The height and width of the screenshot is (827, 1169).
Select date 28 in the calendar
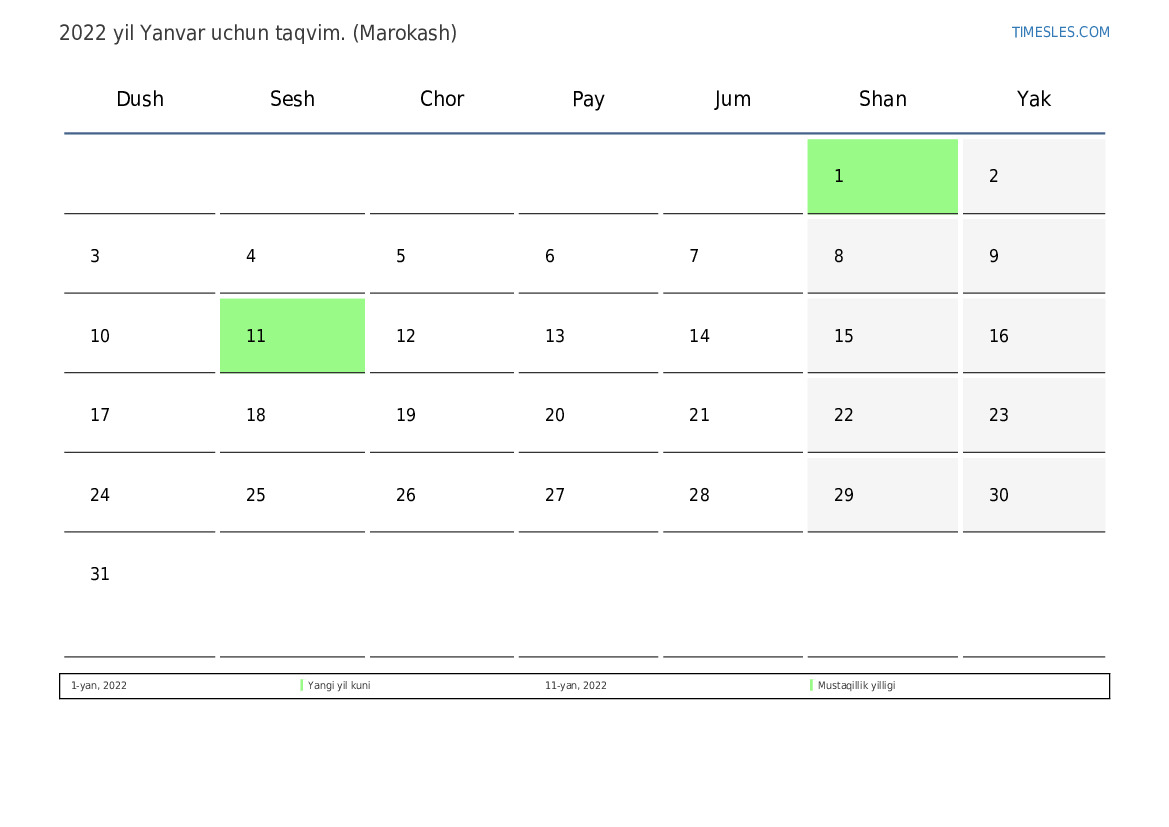(x=732, y=494)
